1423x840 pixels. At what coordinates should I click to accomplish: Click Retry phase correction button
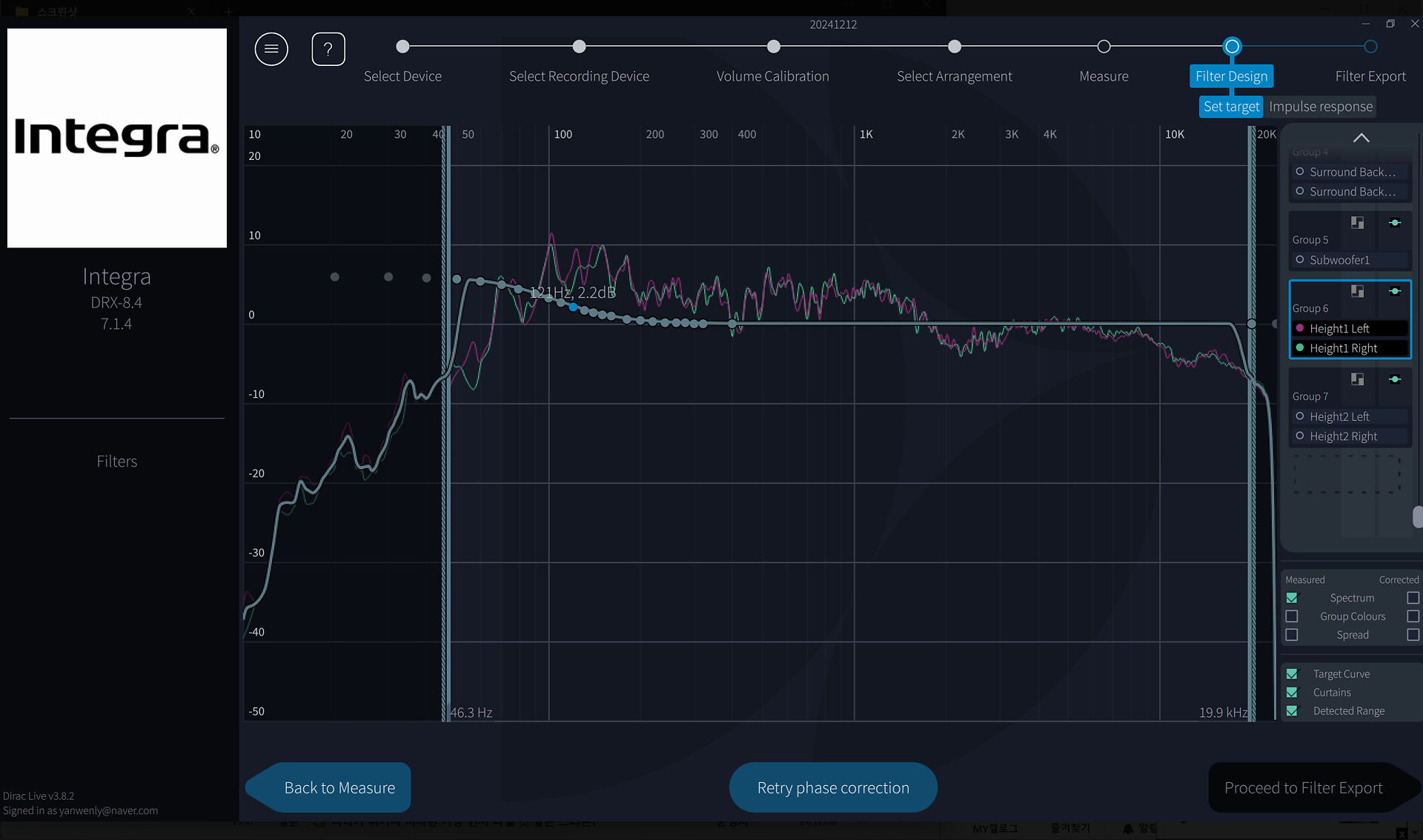(833, 787)
